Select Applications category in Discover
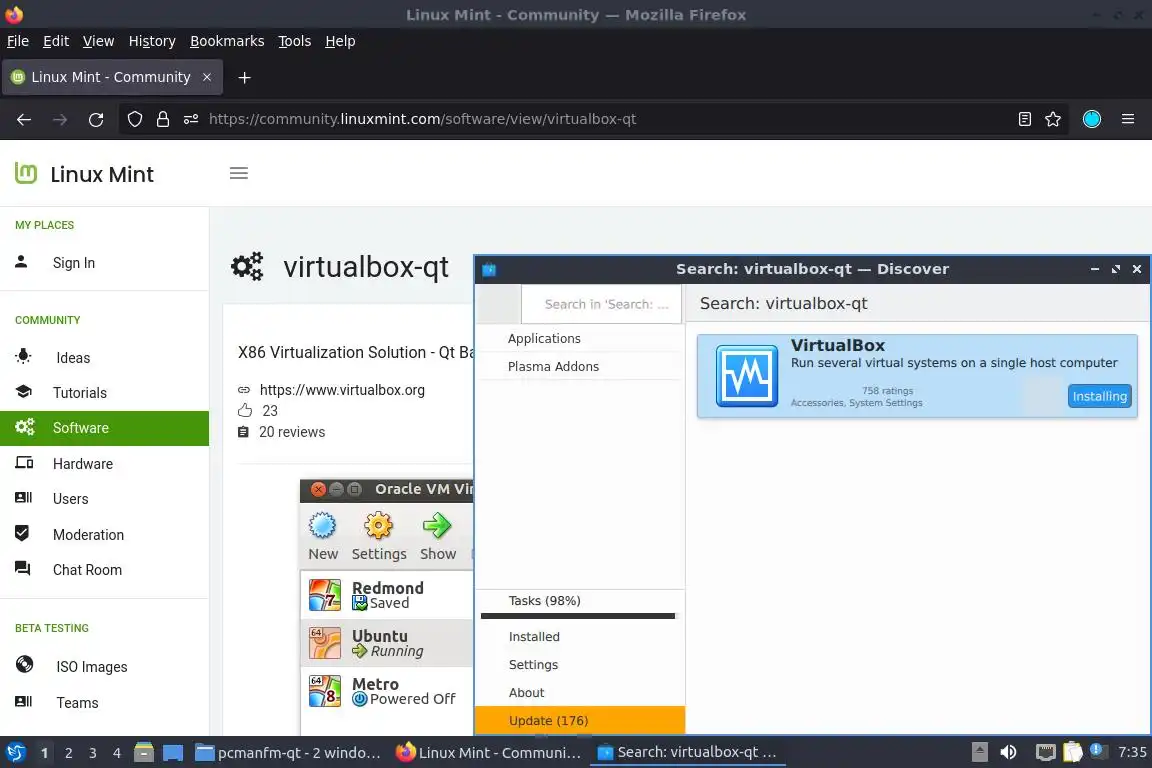 coord(579,338)
